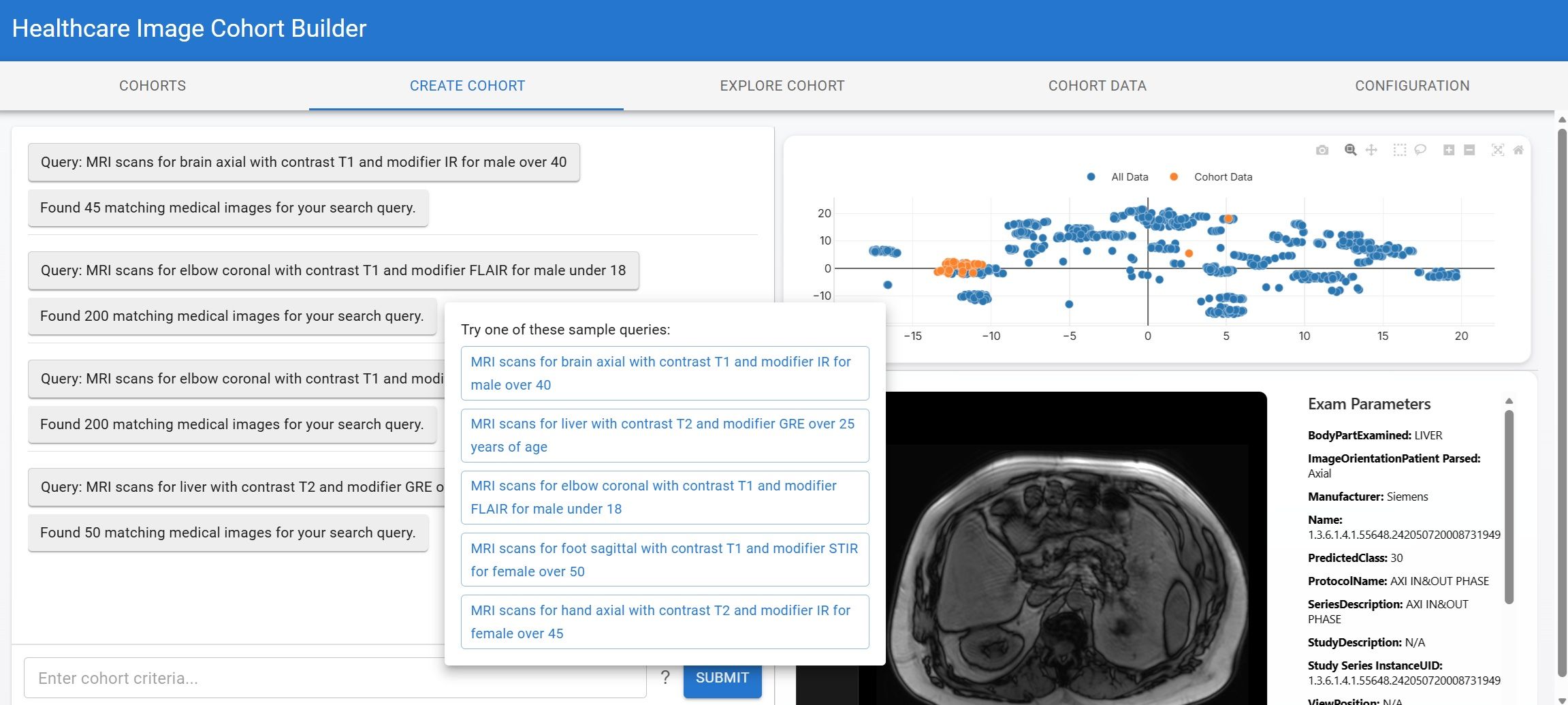
Task: Enable box select on the scatter plot
Action: click(1399, 150)
